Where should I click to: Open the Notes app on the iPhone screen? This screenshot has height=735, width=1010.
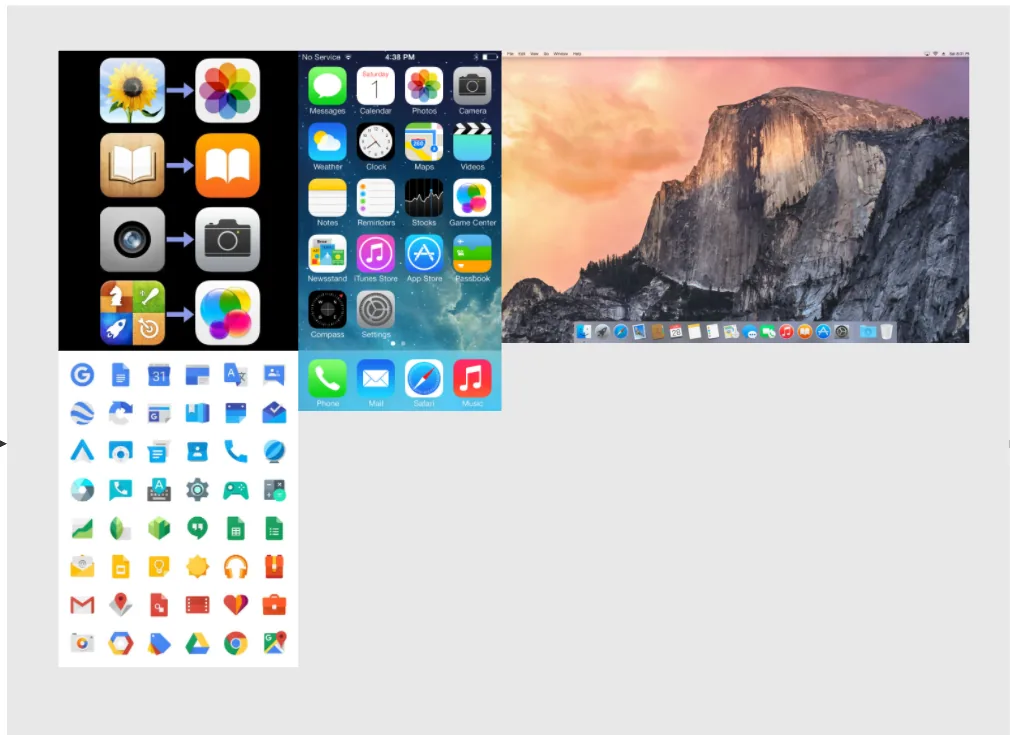pos(327,198)
